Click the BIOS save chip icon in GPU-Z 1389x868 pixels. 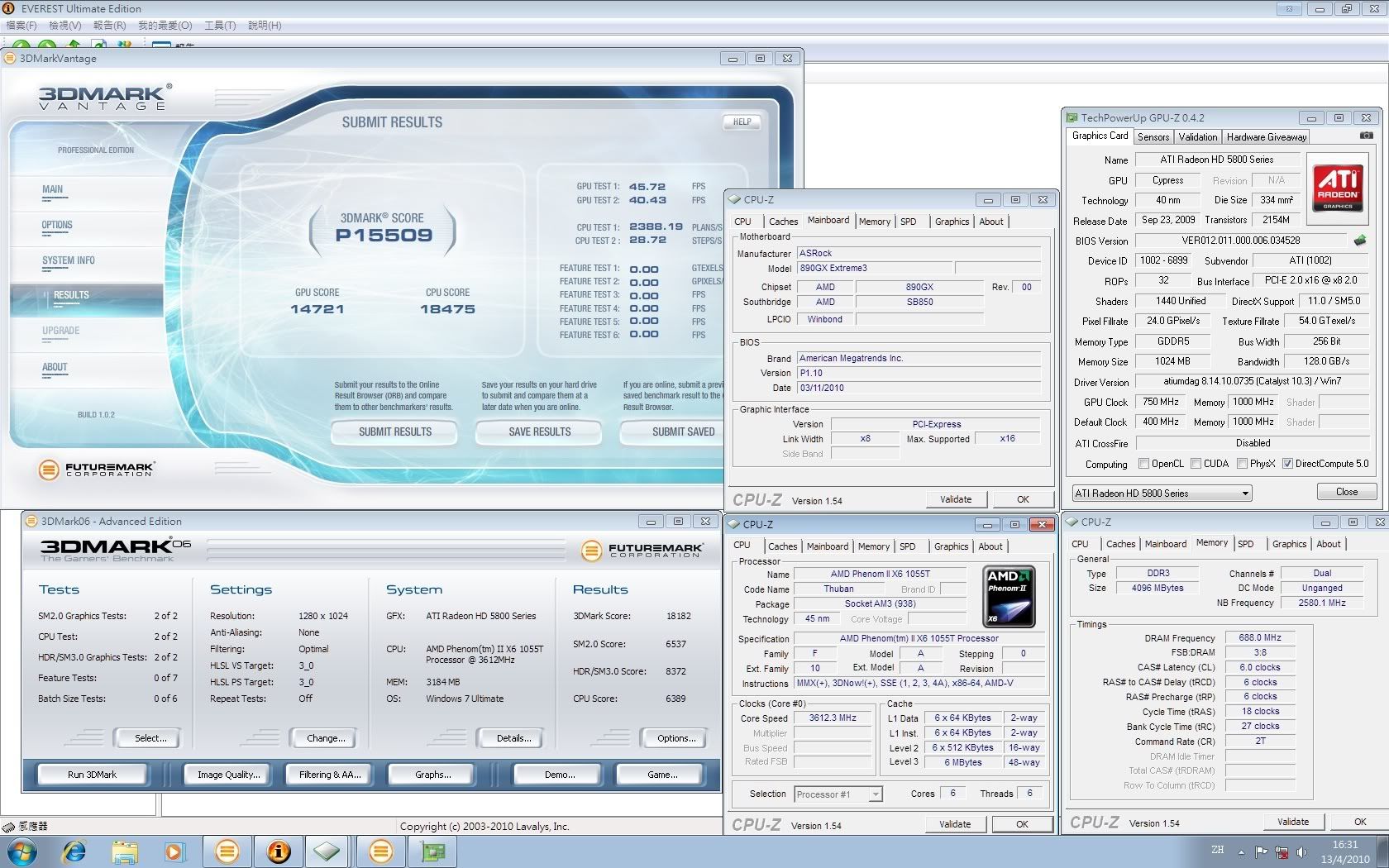coord(1360,241)
